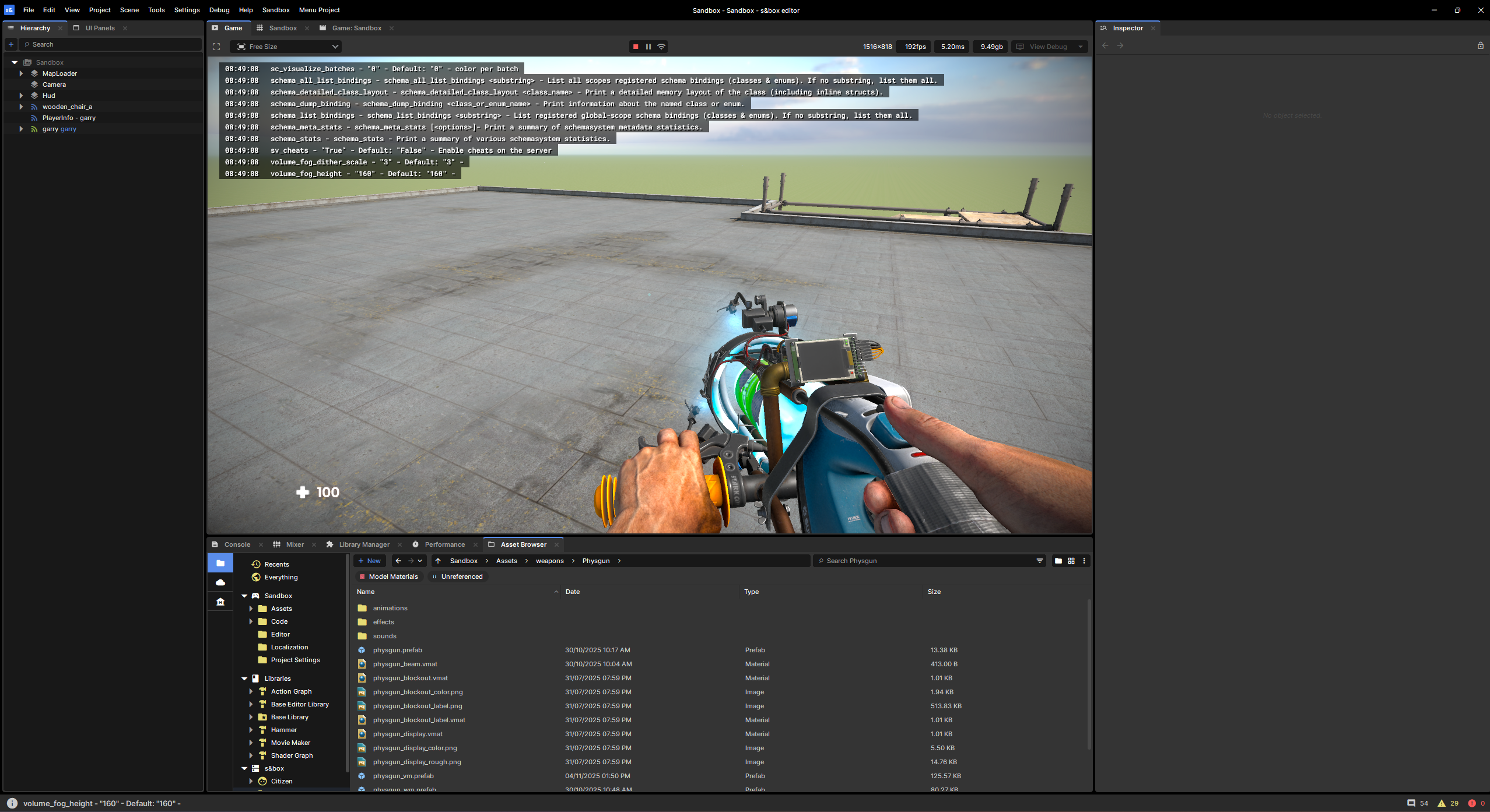This screenshot has width=1490, height=812.
Task: Click the Inspector lock icon
Action: tap(1480, 45)
